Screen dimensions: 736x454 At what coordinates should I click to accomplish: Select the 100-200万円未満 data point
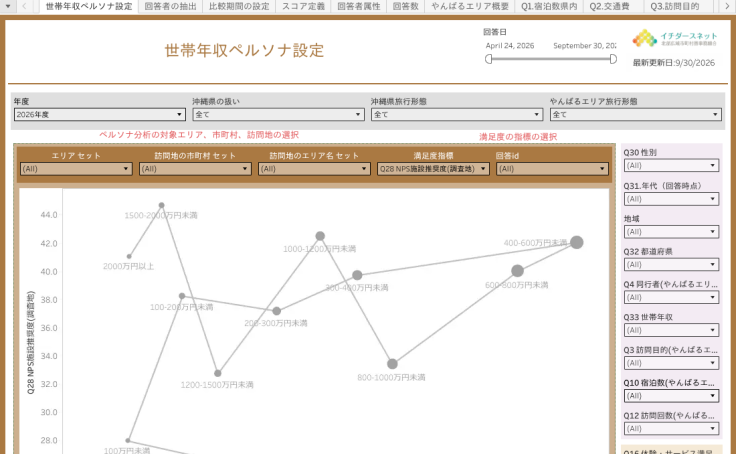182,296
